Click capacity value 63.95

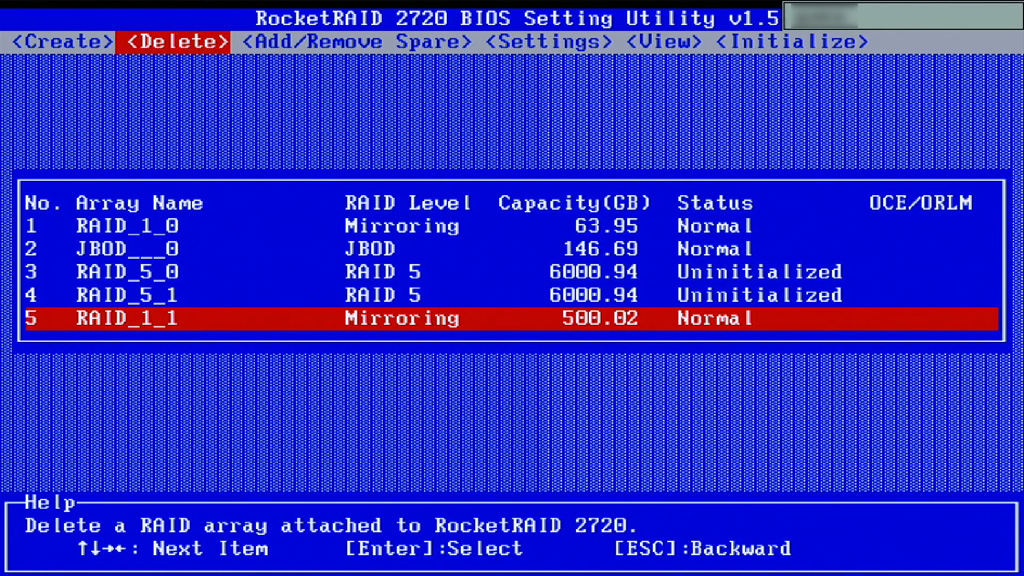[x=606, y=226]
